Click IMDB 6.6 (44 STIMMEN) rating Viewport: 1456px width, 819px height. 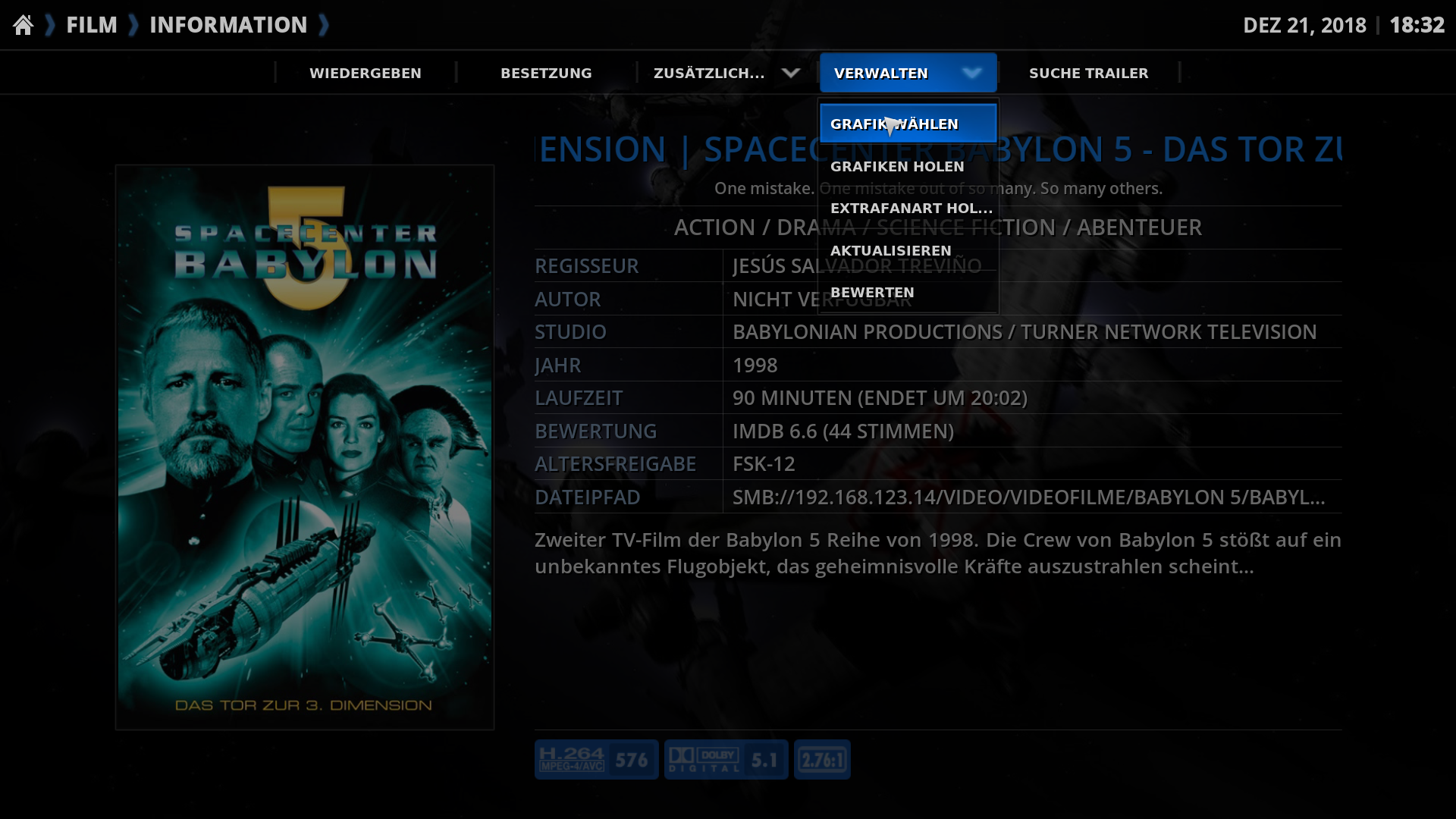point(843,431)
